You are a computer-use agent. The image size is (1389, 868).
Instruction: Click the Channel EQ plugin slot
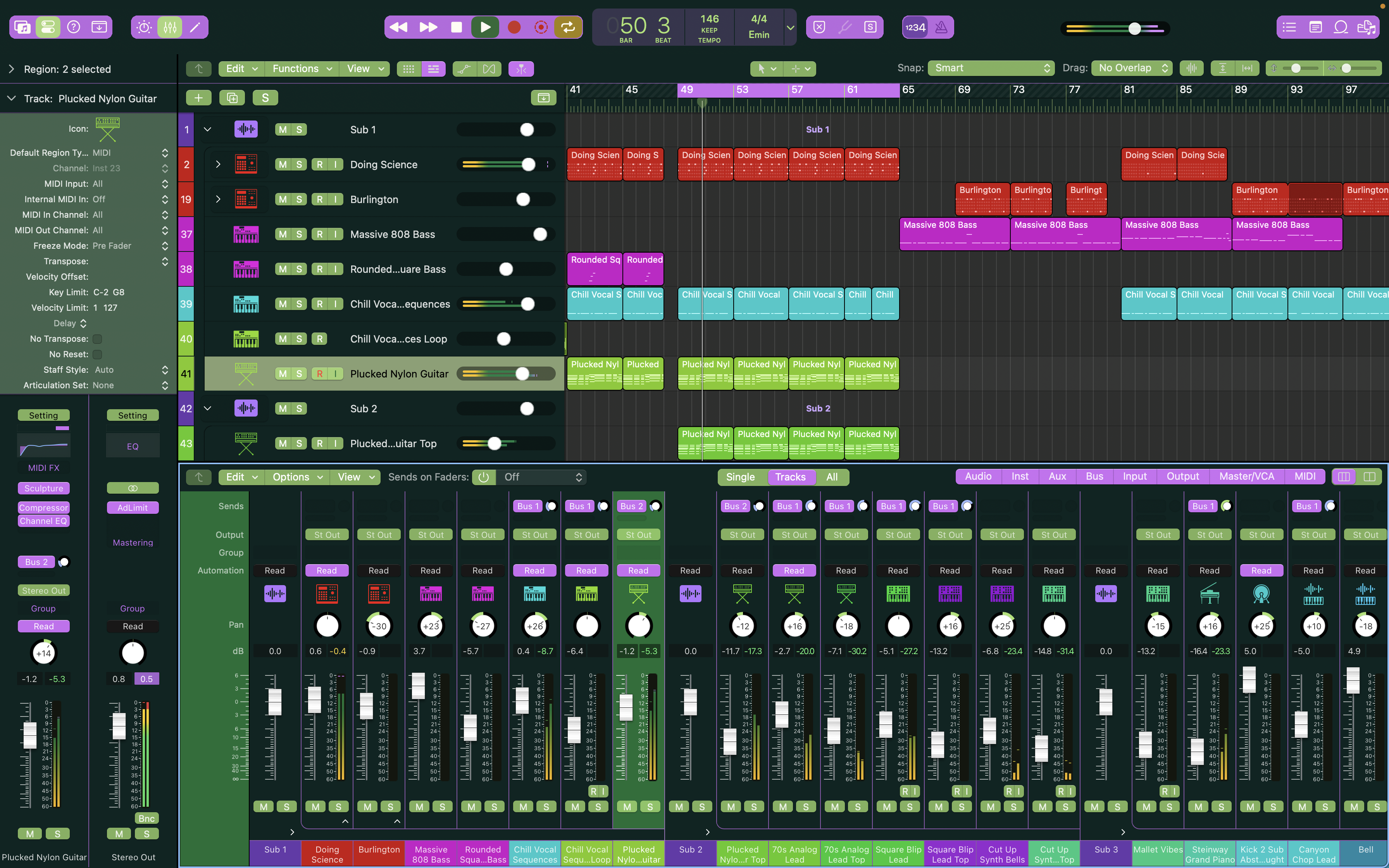(x=44, y=521)
